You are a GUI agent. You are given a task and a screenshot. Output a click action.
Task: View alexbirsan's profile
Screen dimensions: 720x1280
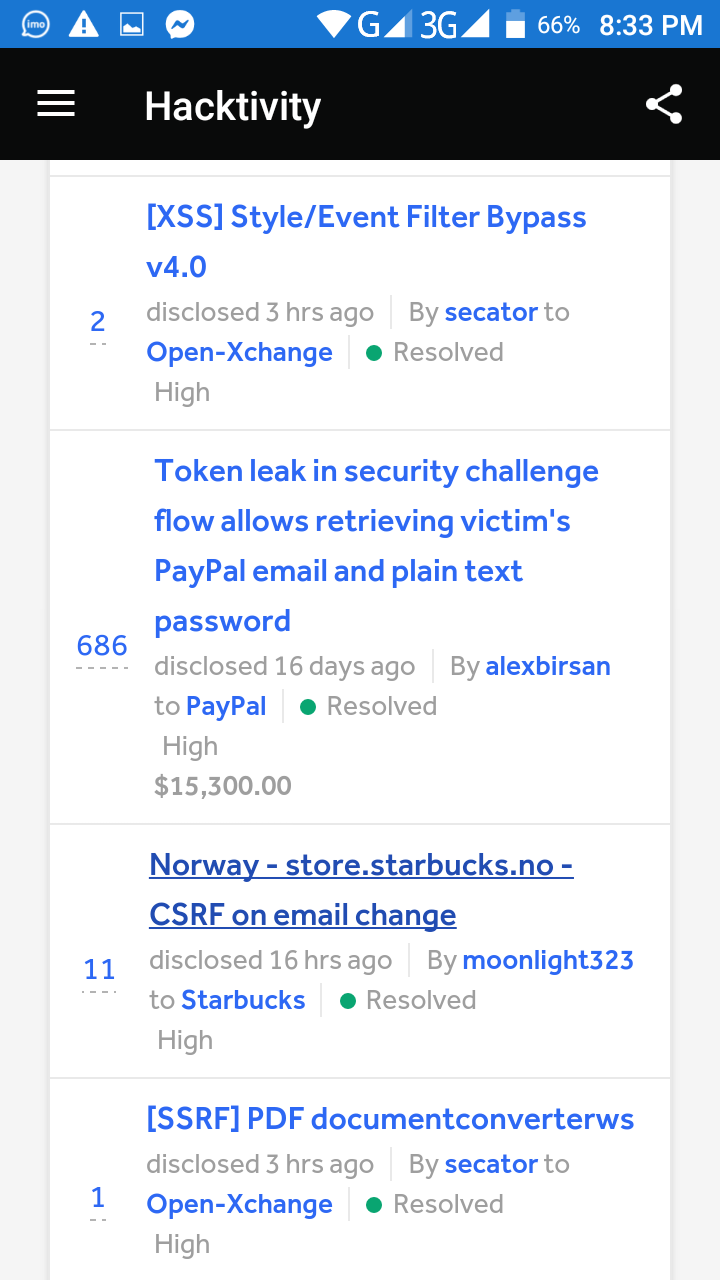pyautogui.click(x=548, y=666)
